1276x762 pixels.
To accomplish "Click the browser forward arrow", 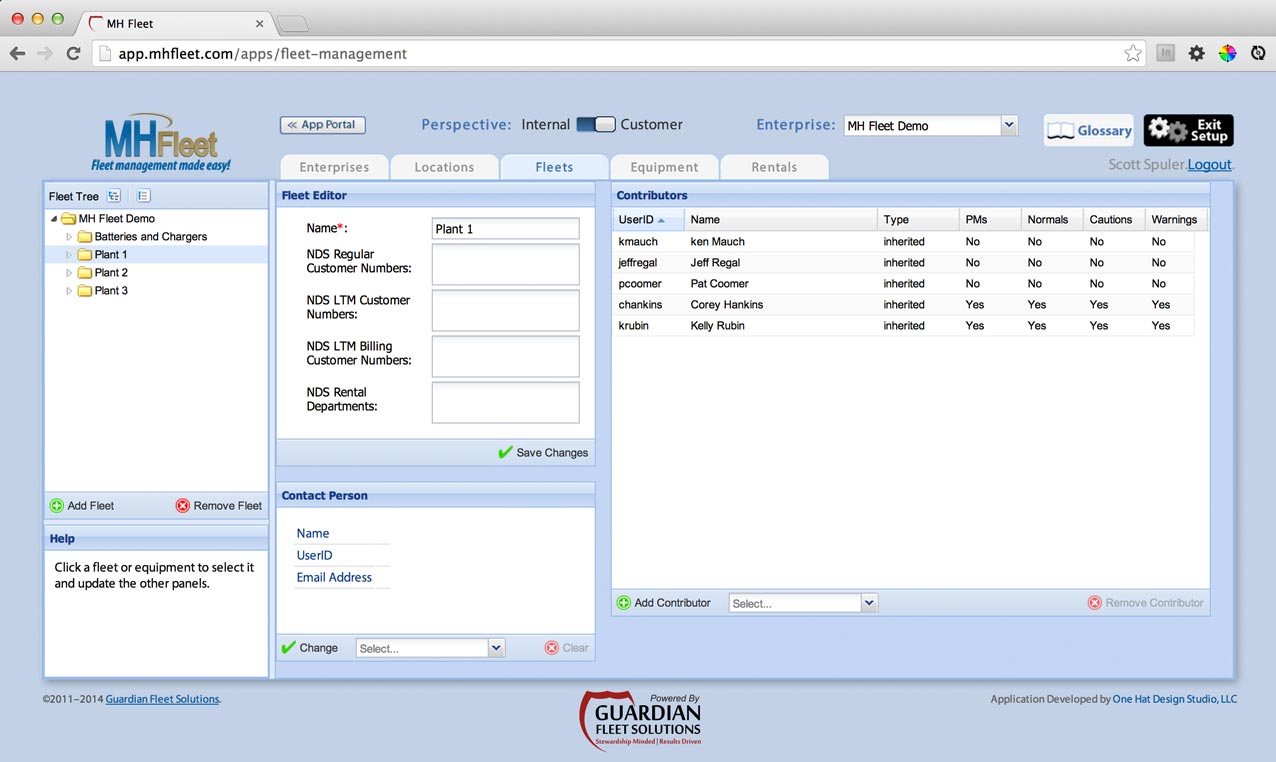I will (x=45, y=54).
